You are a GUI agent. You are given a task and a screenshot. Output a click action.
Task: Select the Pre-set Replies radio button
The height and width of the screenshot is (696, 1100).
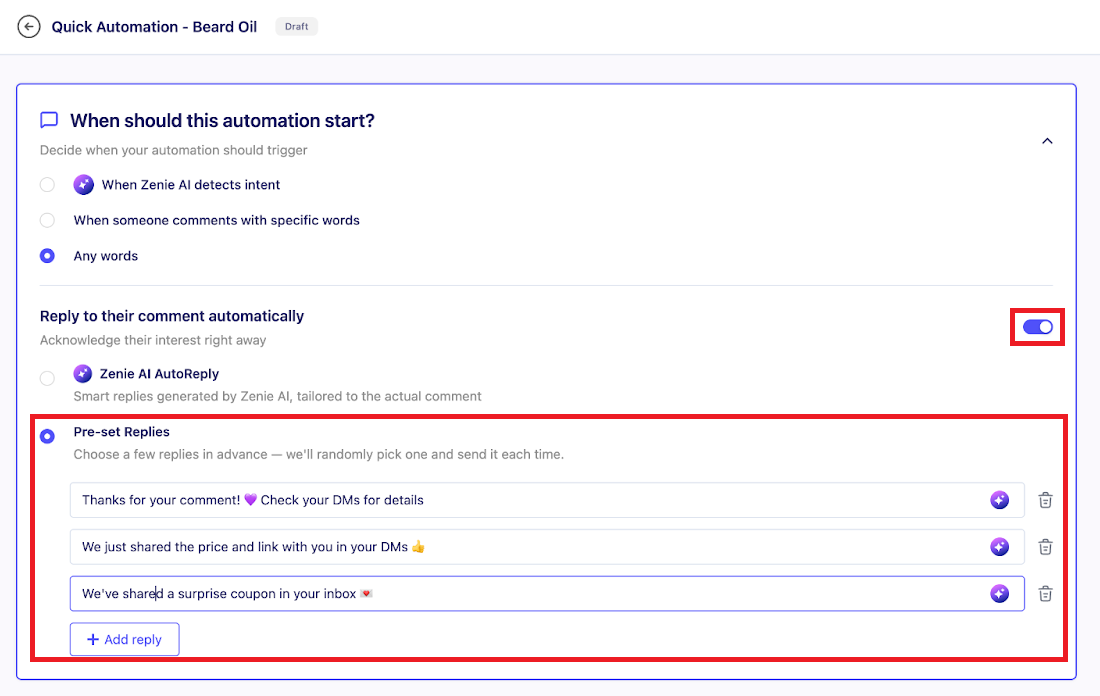[x=47, y=436]
